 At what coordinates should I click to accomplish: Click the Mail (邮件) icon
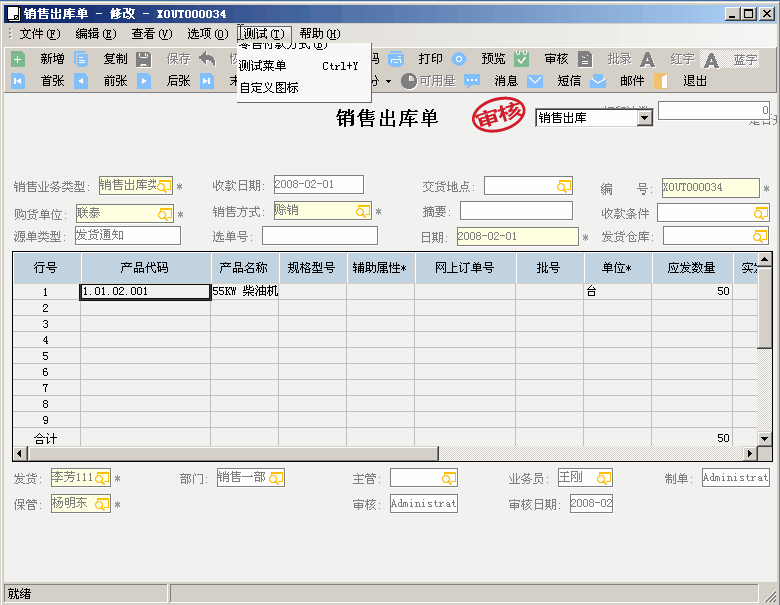click(x=598, y=81)
